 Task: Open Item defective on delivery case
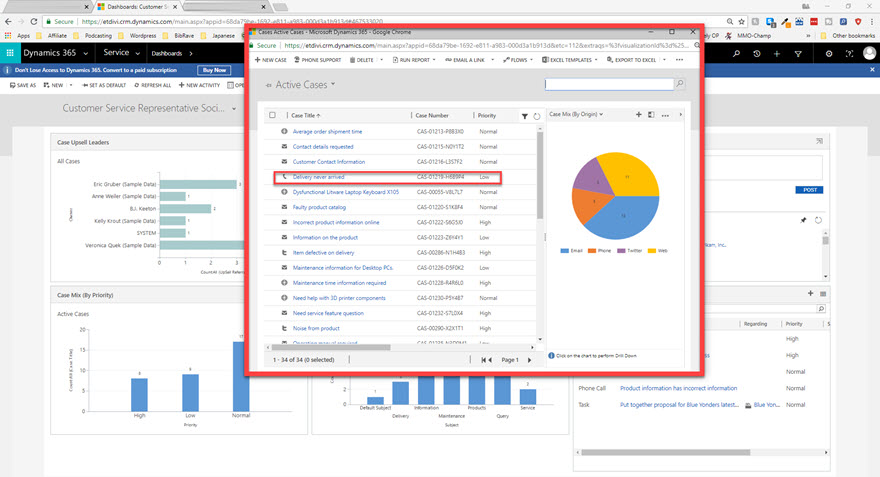pos(323,253)
